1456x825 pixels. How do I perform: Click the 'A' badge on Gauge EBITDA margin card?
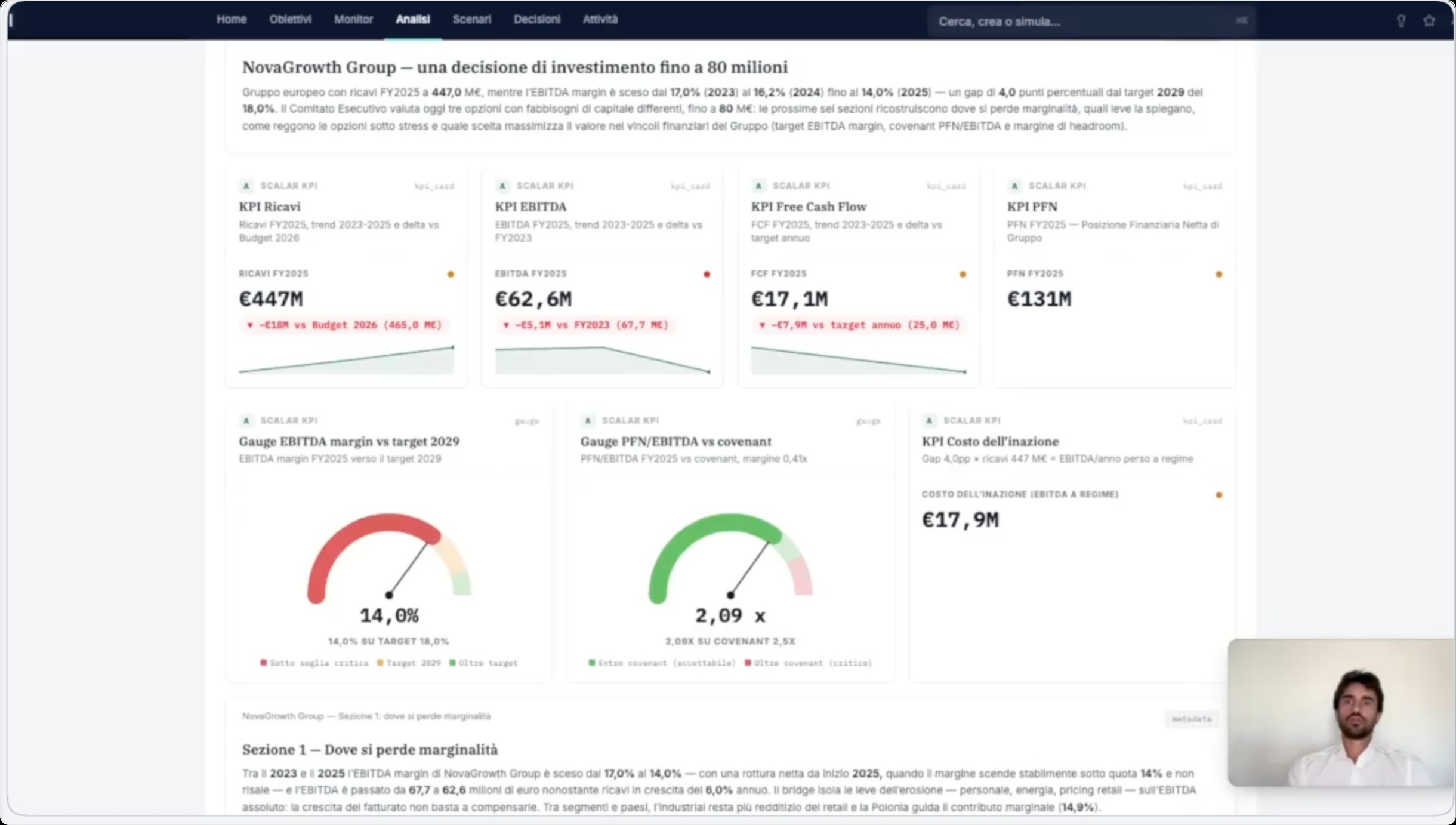(x=246, y=421)
